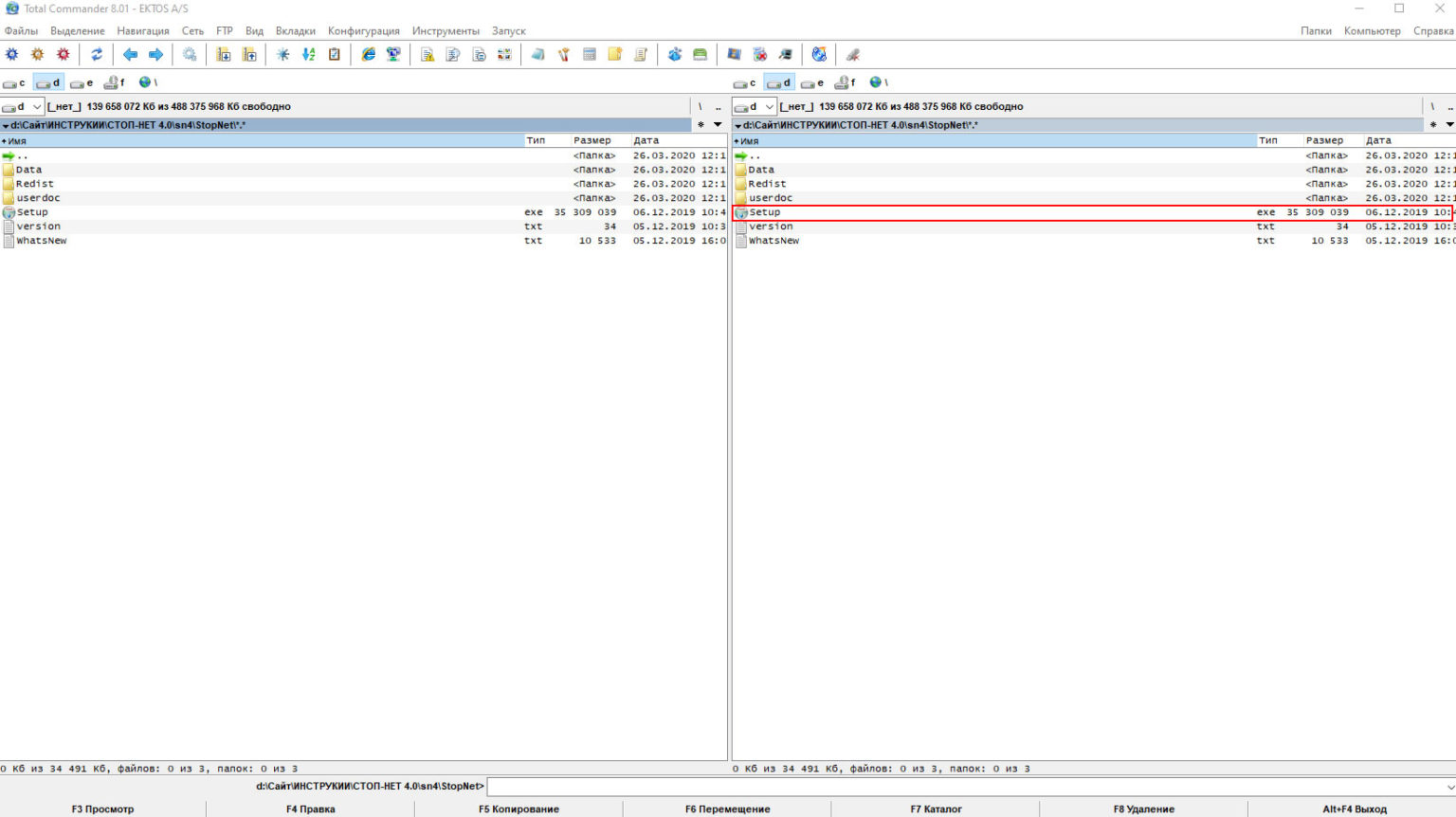Switch right panel to drive c

click(745, 83)
